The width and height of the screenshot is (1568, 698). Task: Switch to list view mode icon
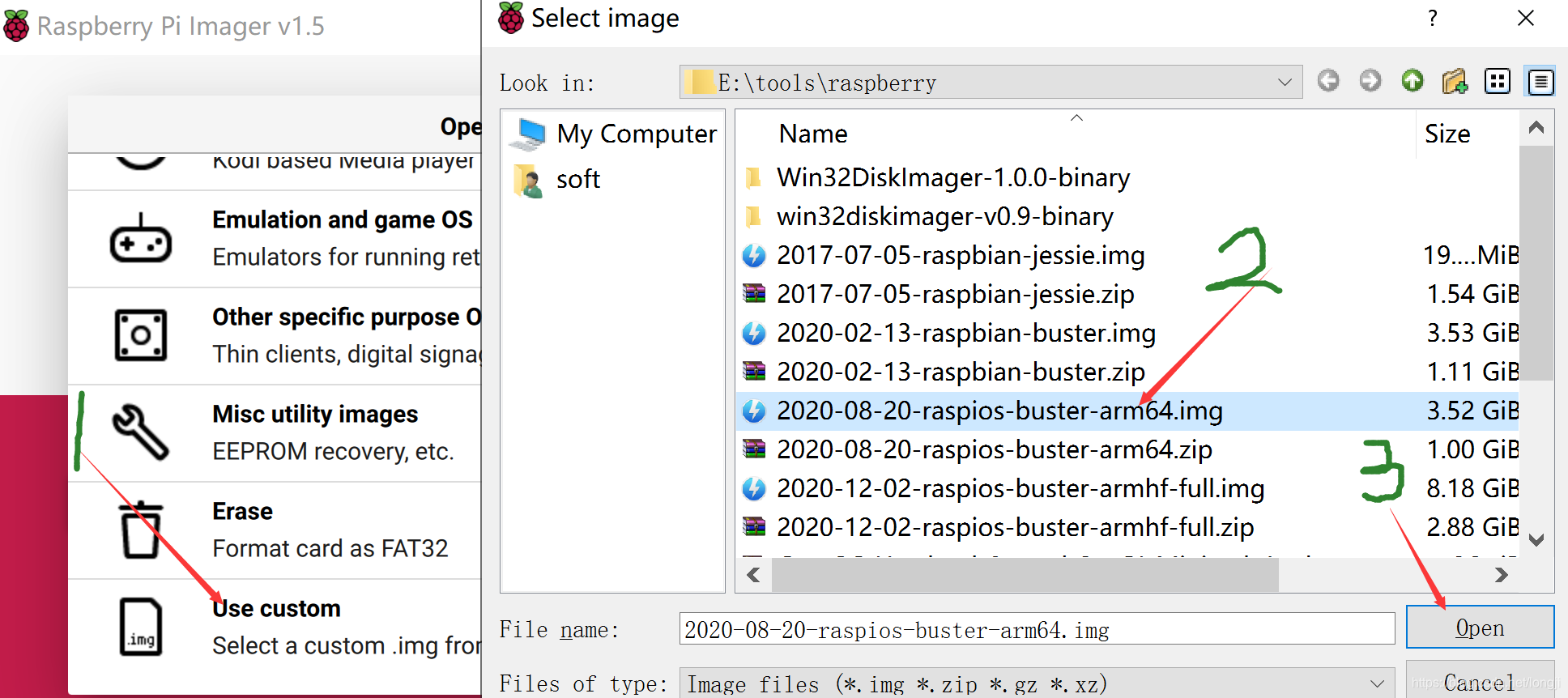coord(1498,81)
